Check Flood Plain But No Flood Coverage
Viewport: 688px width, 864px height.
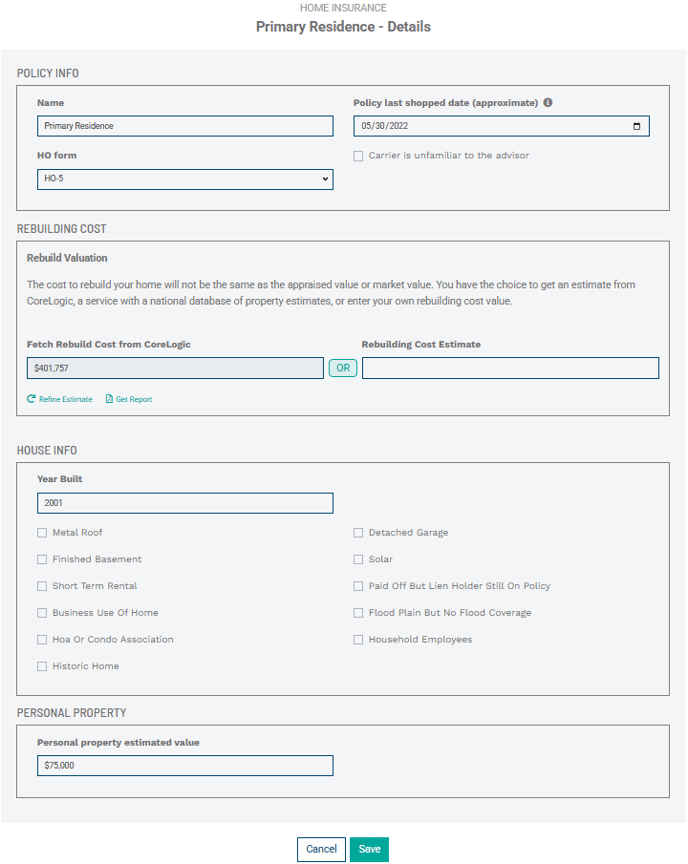point(359,613)
